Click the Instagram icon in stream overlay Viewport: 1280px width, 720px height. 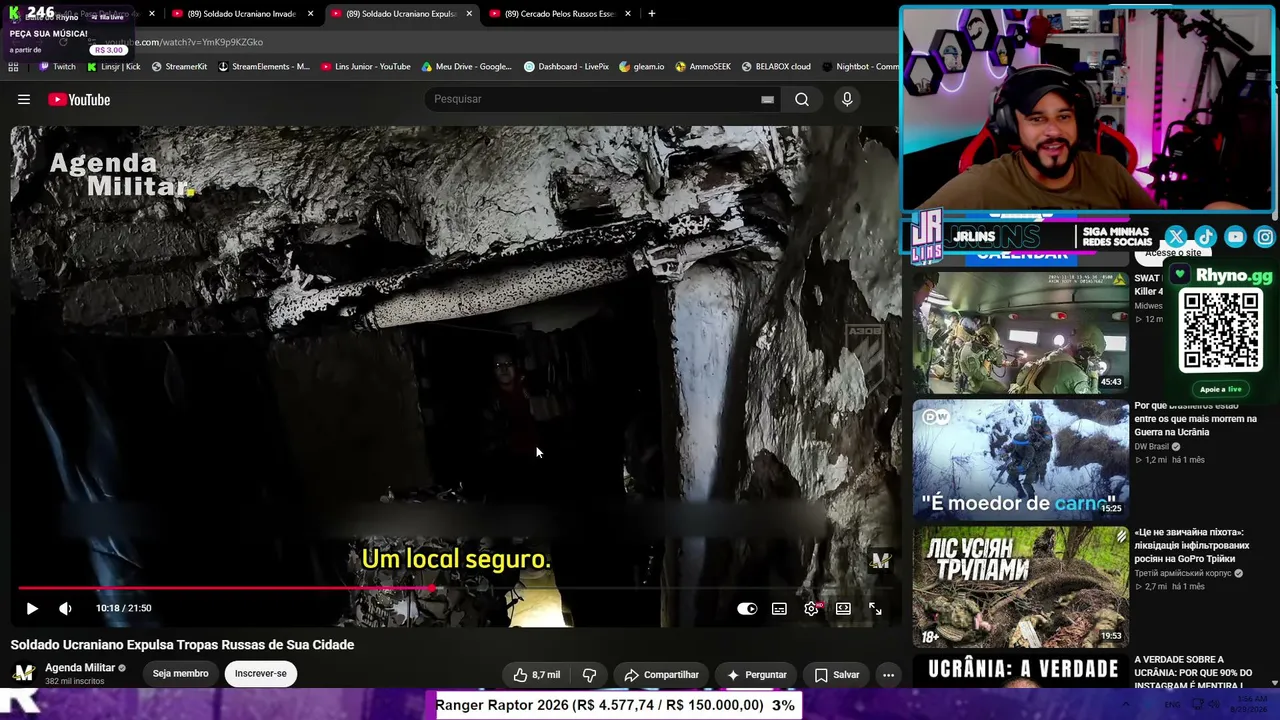[1265, 237]
